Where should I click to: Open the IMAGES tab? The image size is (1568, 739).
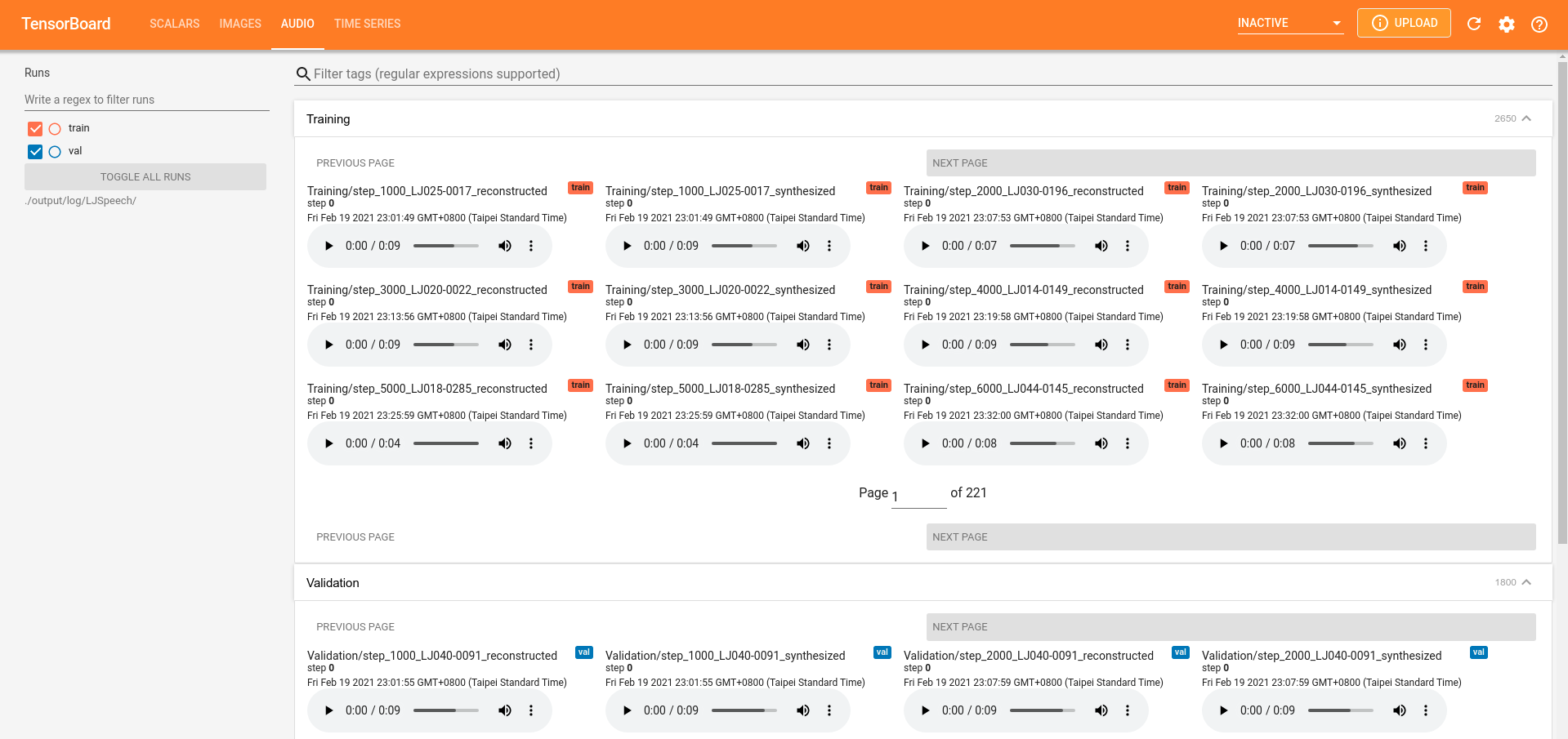click(x=239, y=24)
